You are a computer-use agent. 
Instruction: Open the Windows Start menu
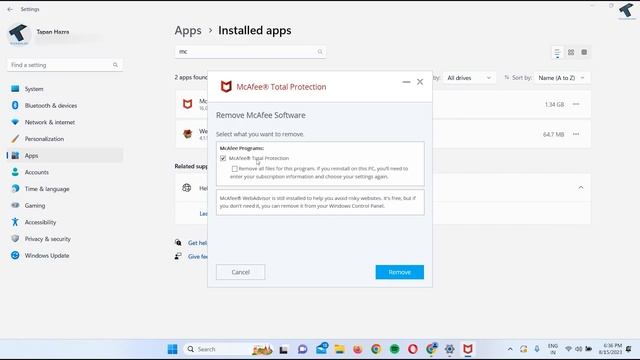[x=173, y=349]
